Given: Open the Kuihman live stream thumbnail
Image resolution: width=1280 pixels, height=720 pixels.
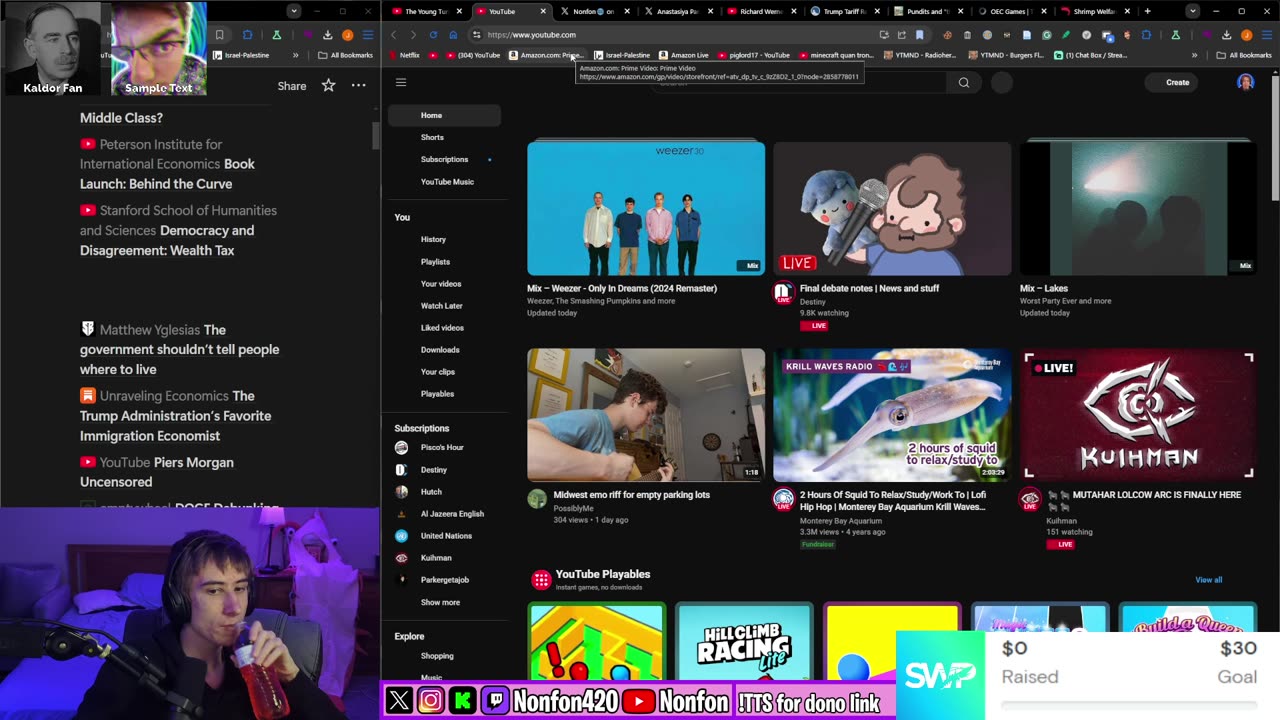Looking at the screenshot, I should (x=1138, y=415).
